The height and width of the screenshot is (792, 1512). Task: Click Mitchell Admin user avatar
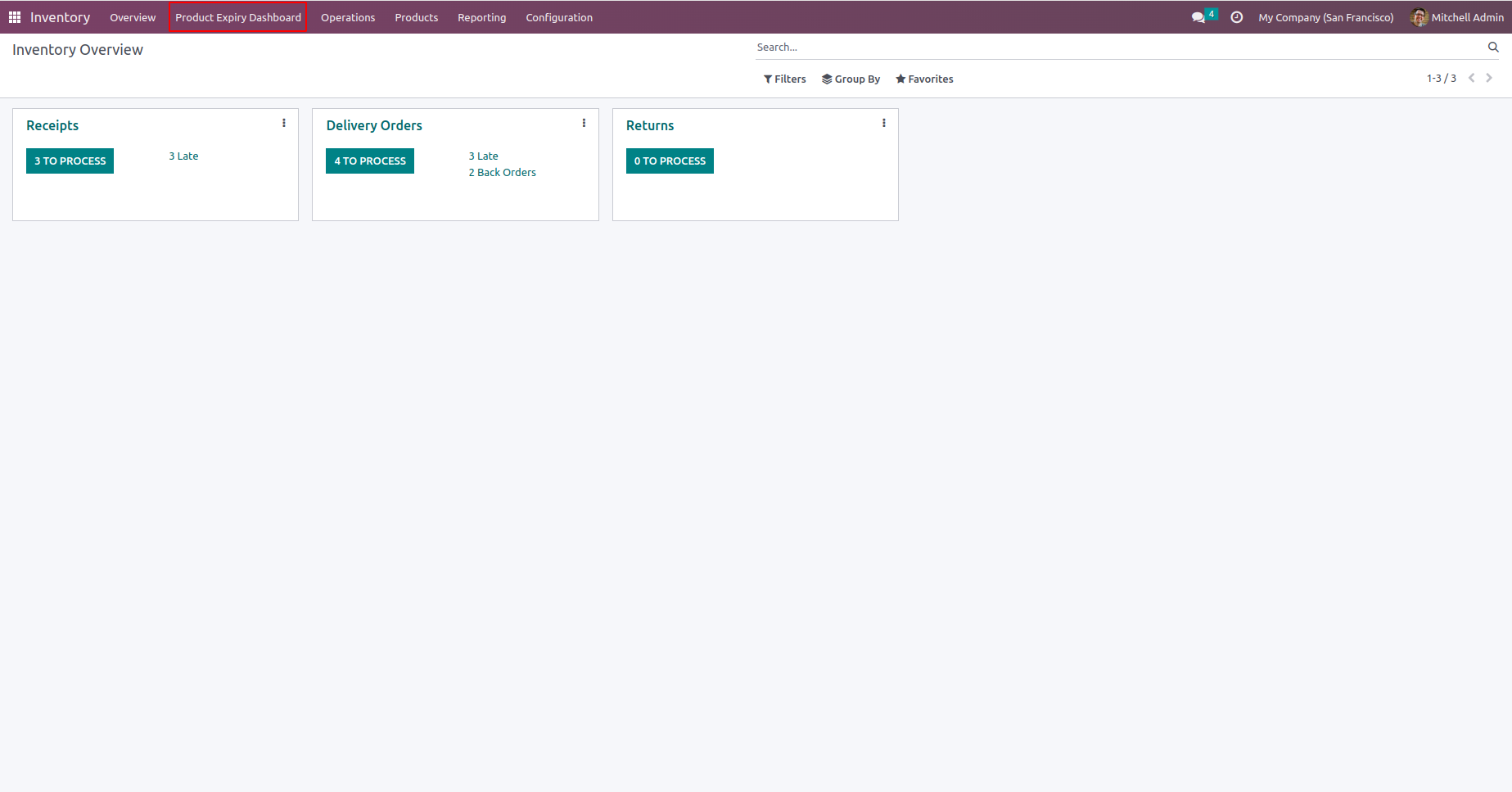point(1419,17)
